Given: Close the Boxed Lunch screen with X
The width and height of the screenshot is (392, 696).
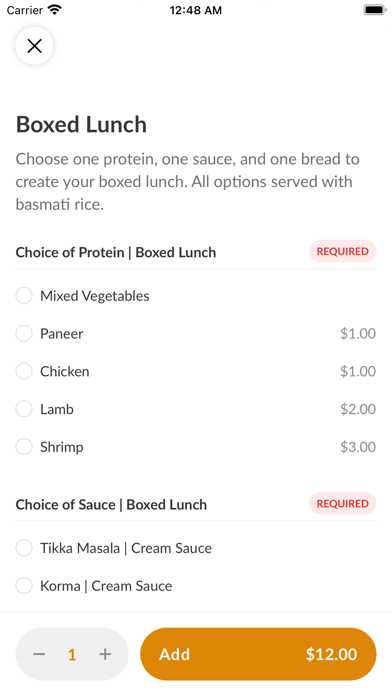Looking at the screenshot, I should click(x=34, y=46).
